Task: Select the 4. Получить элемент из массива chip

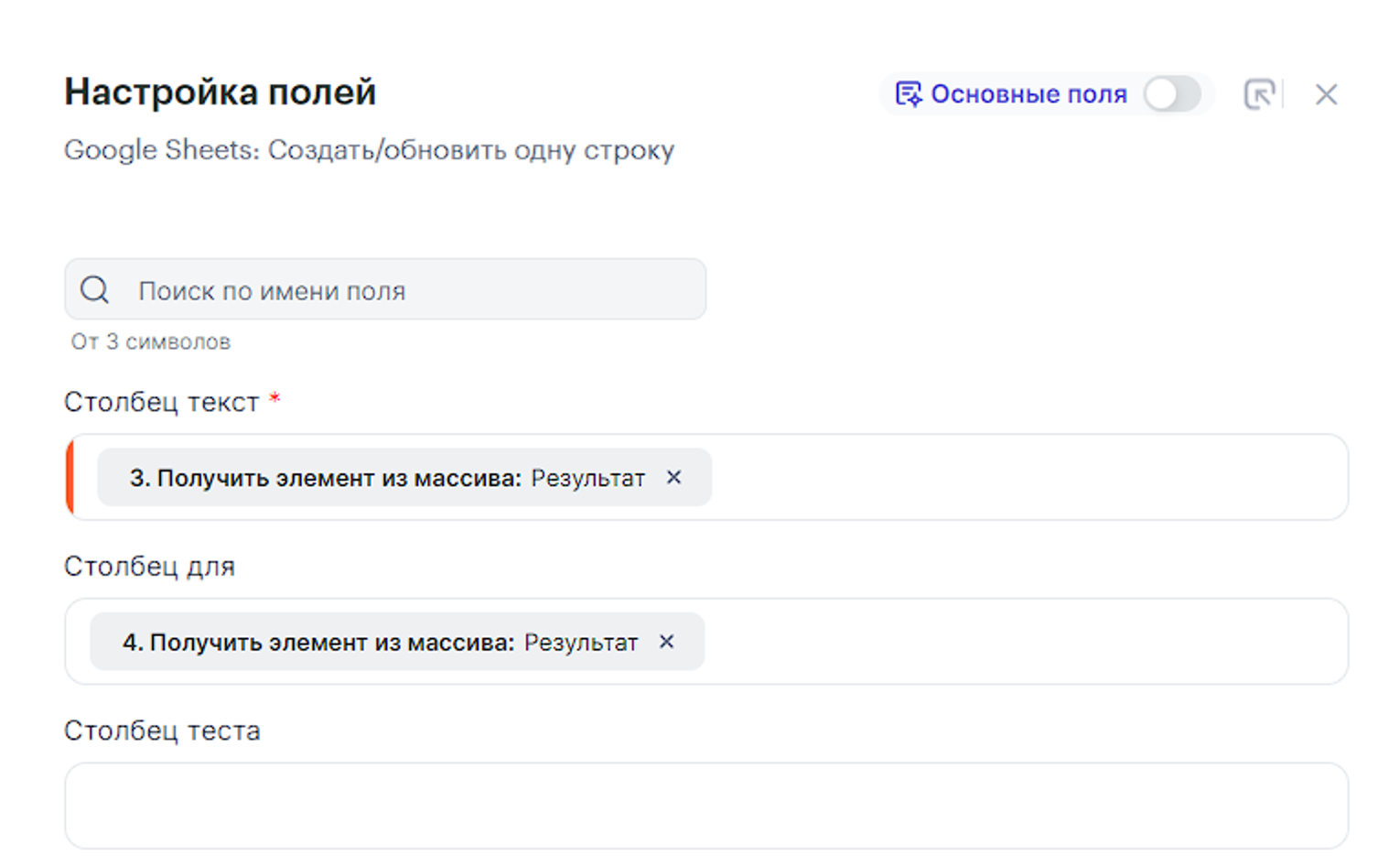Action: point(377,643)
